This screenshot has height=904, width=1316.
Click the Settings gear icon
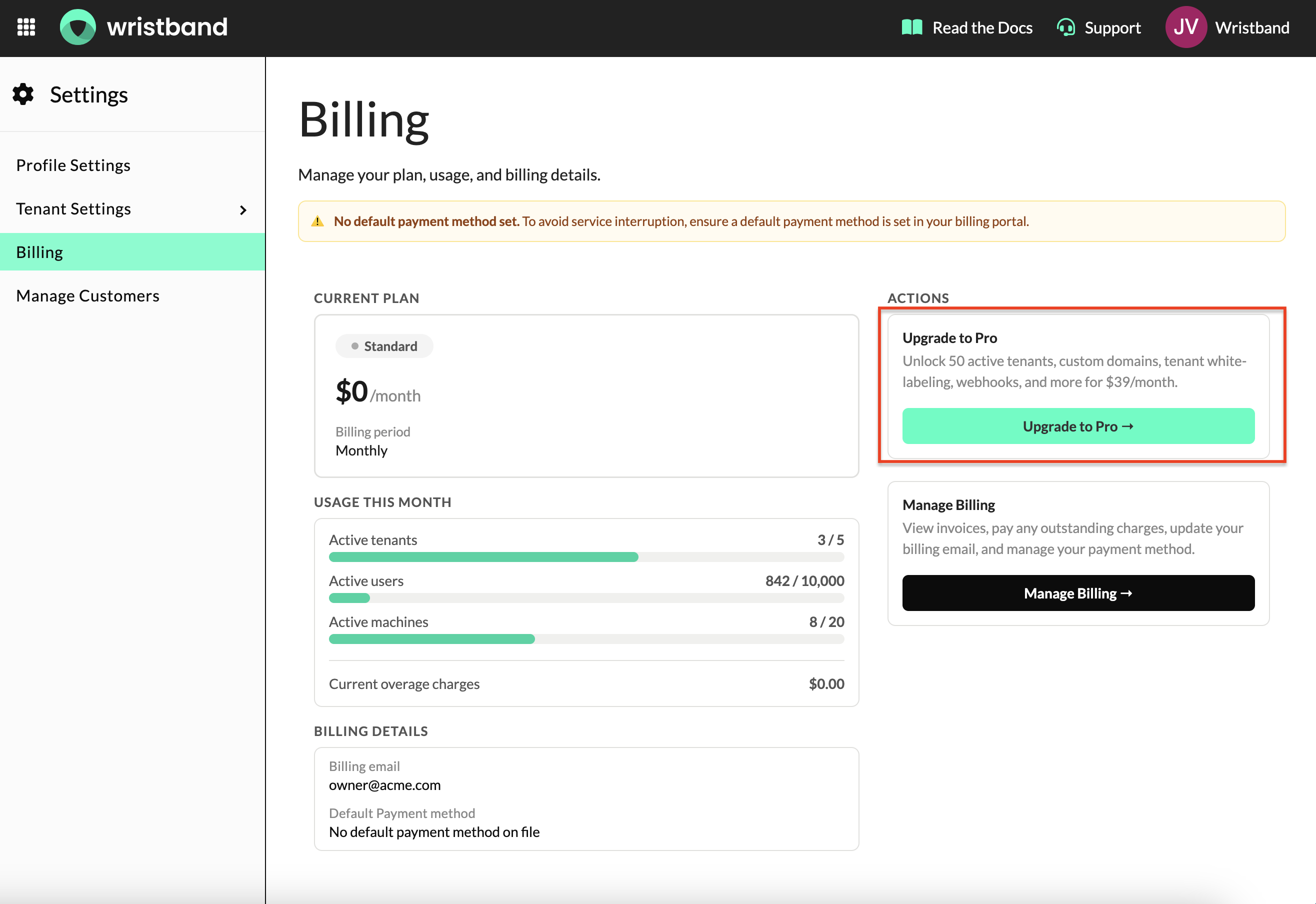23,94
